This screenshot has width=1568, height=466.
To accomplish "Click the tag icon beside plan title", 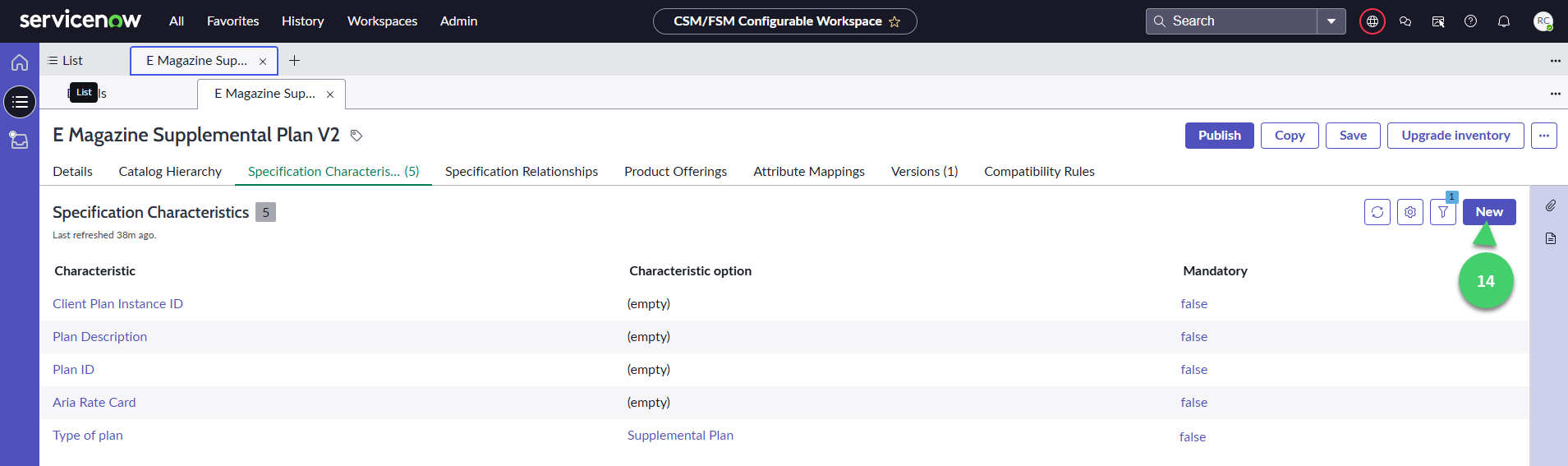I will (x=356, y=136).
